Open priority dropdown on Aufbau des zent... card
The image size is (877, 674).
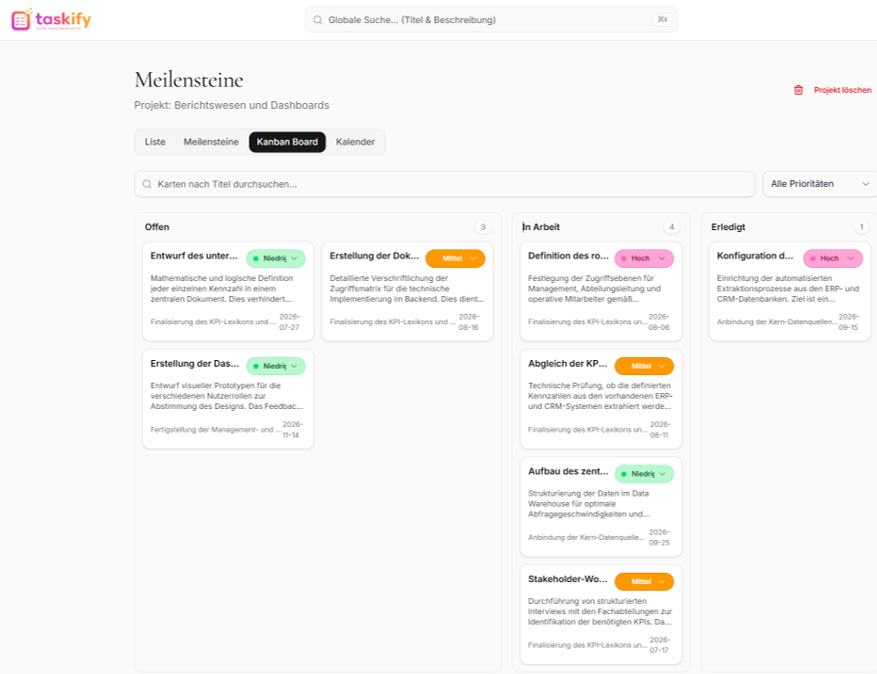pos(644,474)
